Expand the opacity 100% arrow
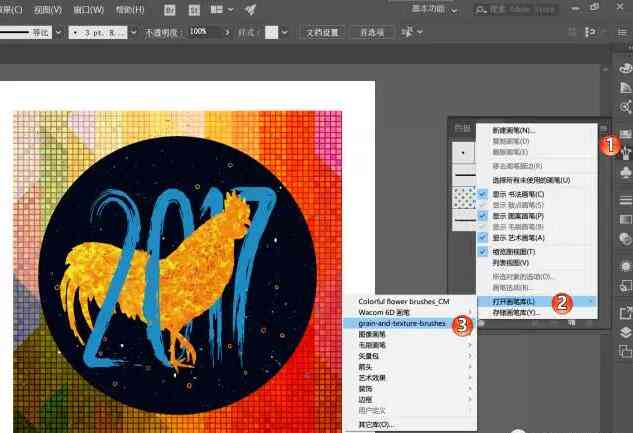This screenshot has height=433, width=633. (x=227, y=32)
